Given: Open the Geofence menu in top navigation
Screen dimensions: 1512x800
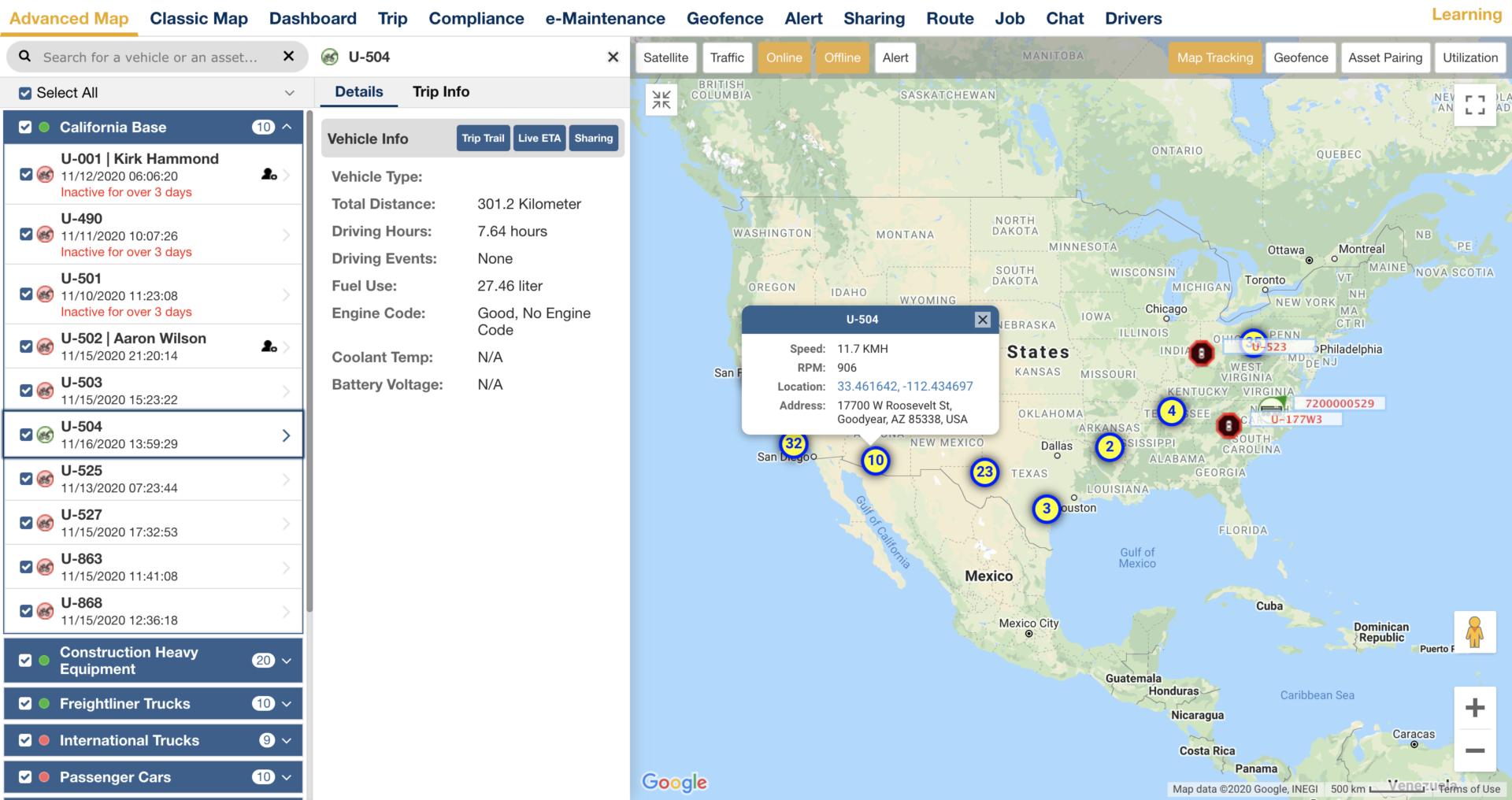Looking at the screenshot, I should point(724,18).
